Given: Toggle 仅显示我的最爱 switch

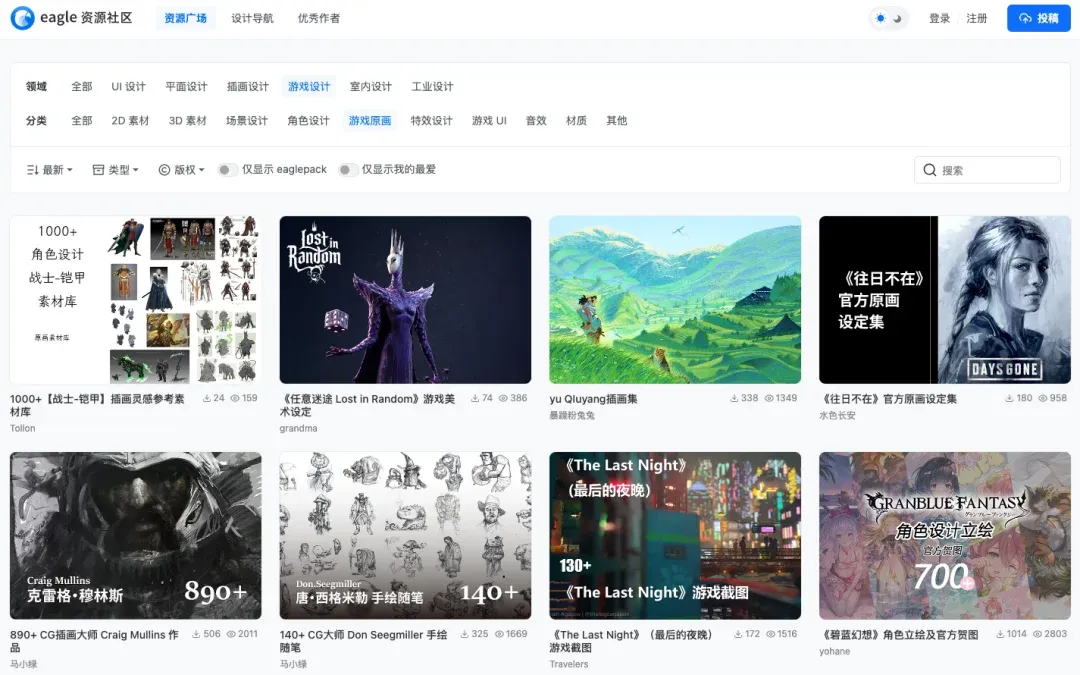Looking at the screenshot, I should pos(347,169).
